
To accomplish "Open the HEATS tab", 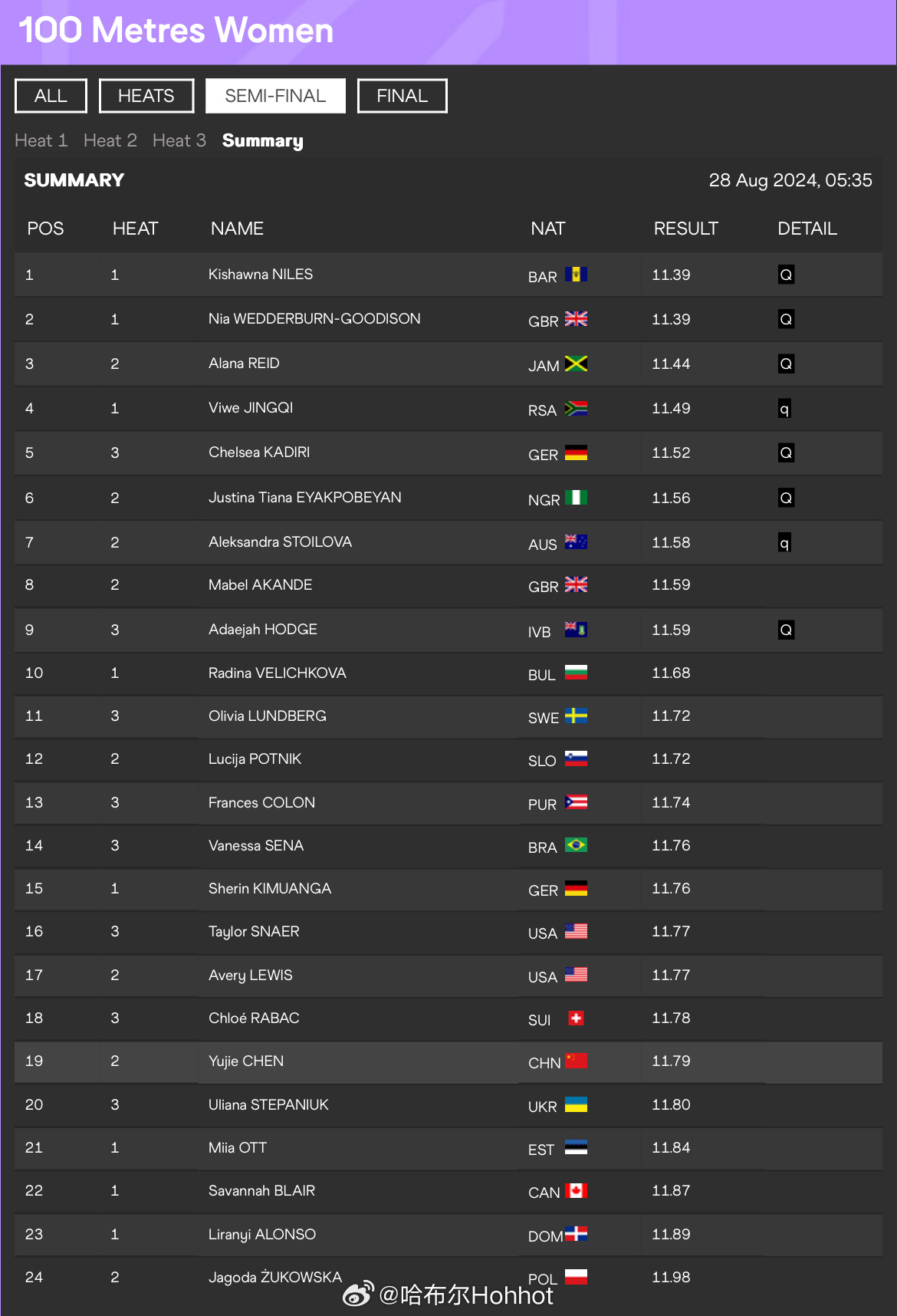I will pos(146,96).
